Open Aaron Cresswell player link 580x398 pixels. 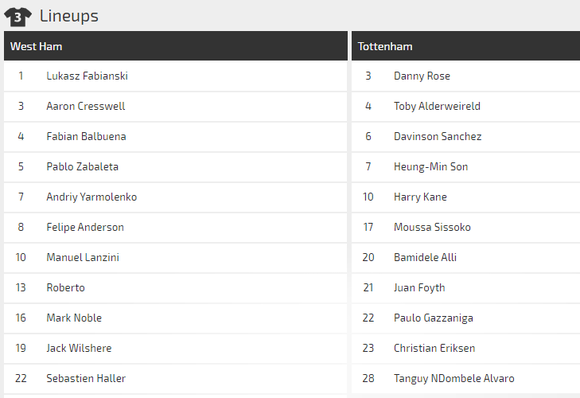(x=85, y=106)
